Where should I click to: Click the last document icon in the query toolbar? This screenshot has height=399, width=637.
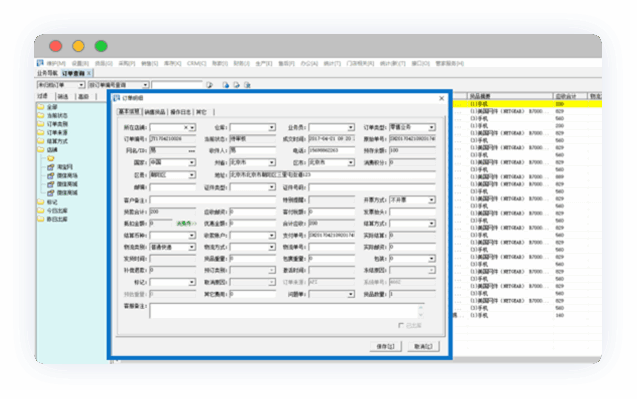(x=247, y=85)
